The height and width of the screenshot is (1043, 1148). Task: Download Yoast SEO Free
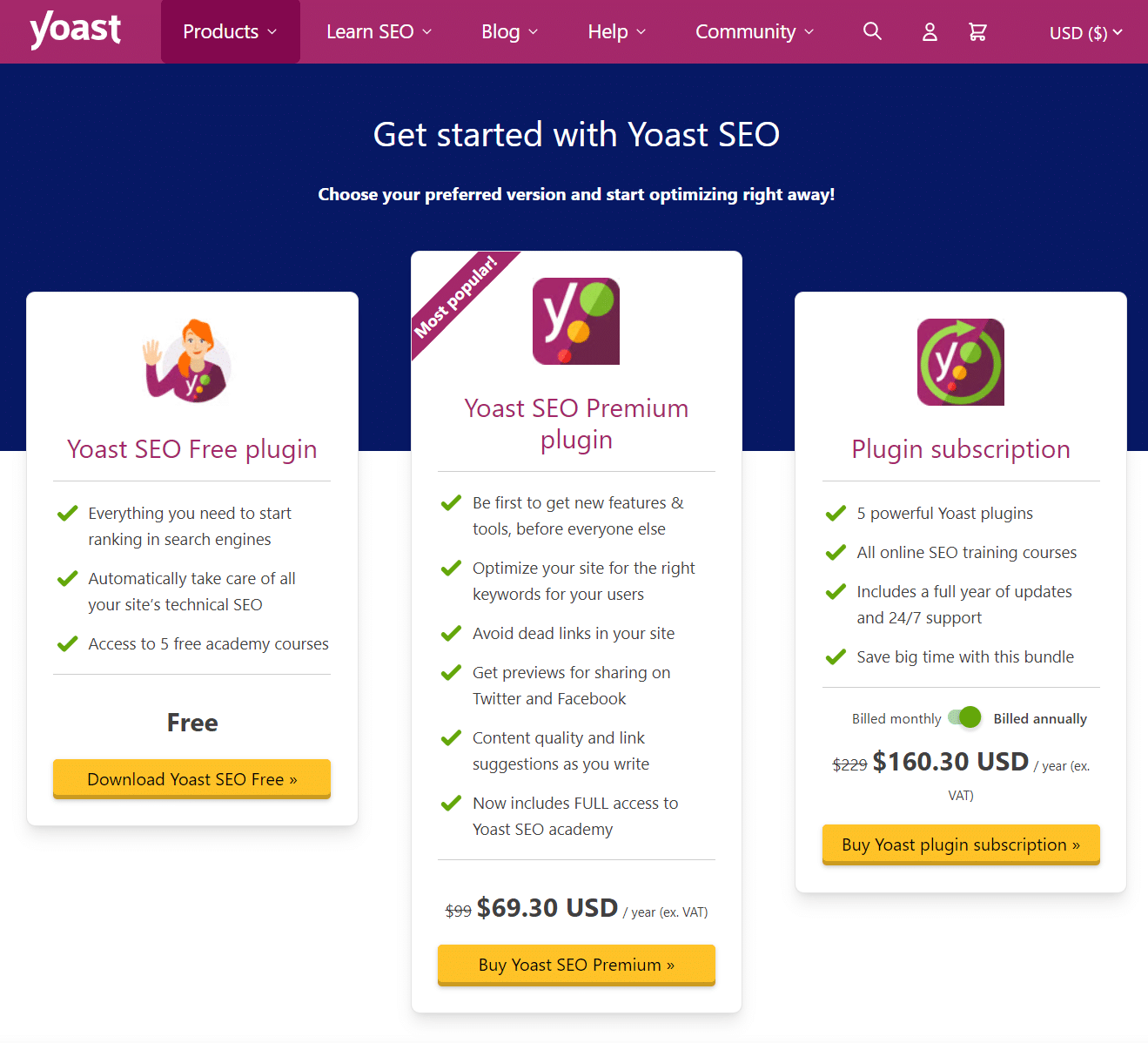pyautogui.click(x=191, y=778)
